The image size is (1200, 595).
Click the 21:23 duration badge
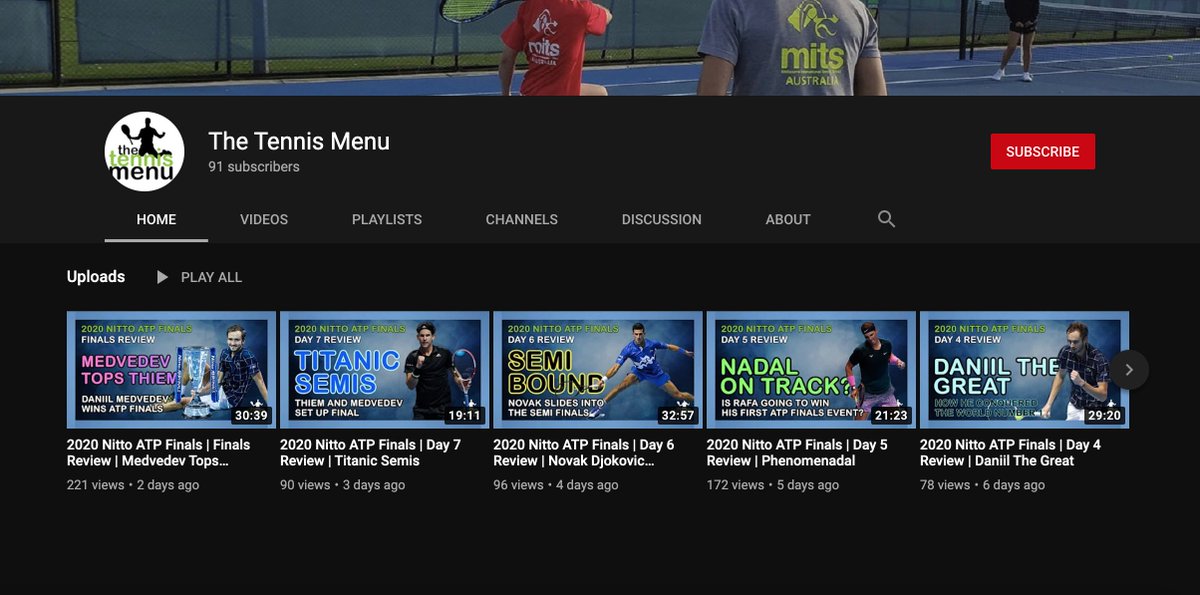pos(890,415)
